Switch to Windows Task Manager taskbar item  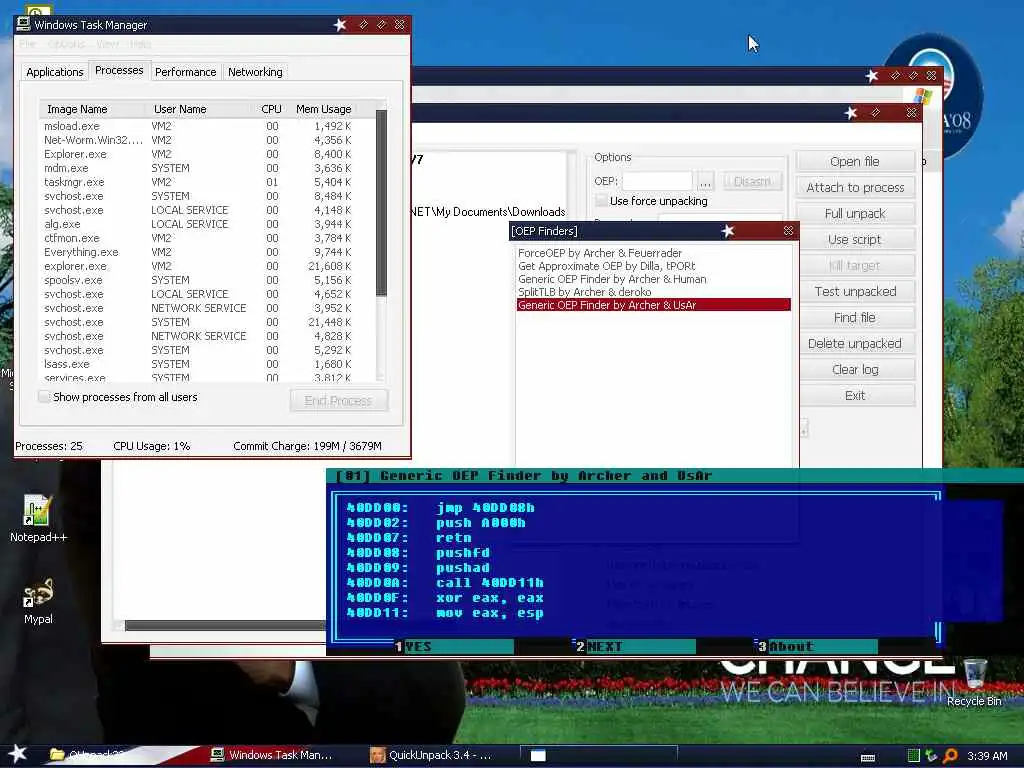tap(272, 755)
